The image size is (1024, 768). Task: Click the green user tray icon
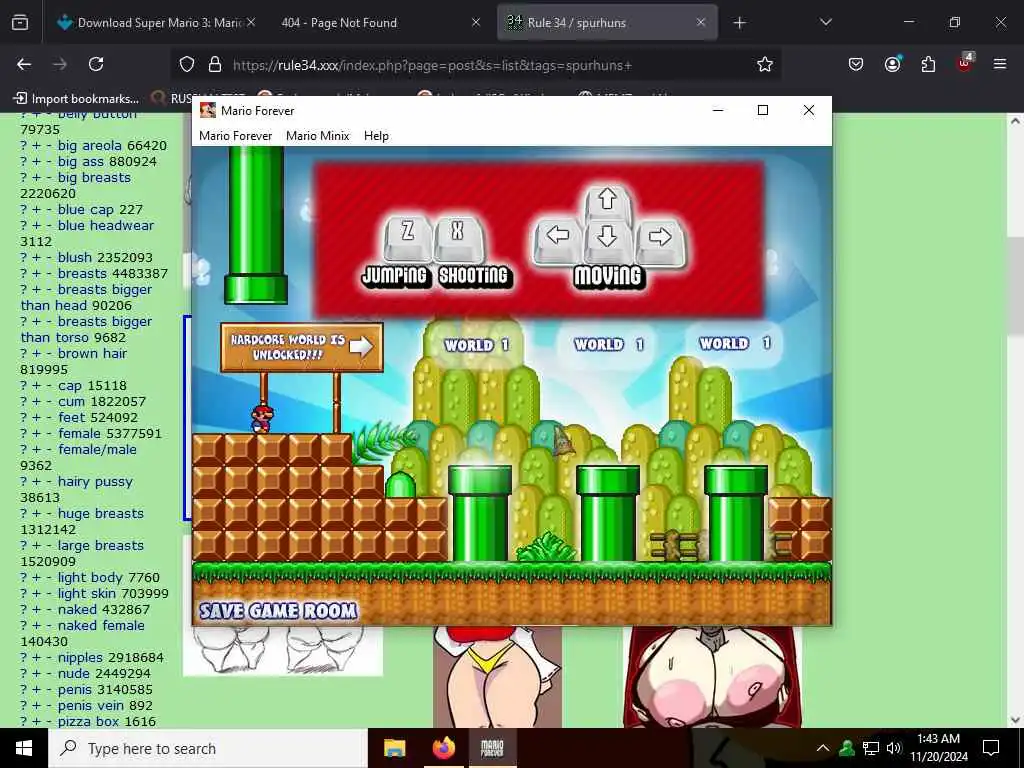point(847,748)
